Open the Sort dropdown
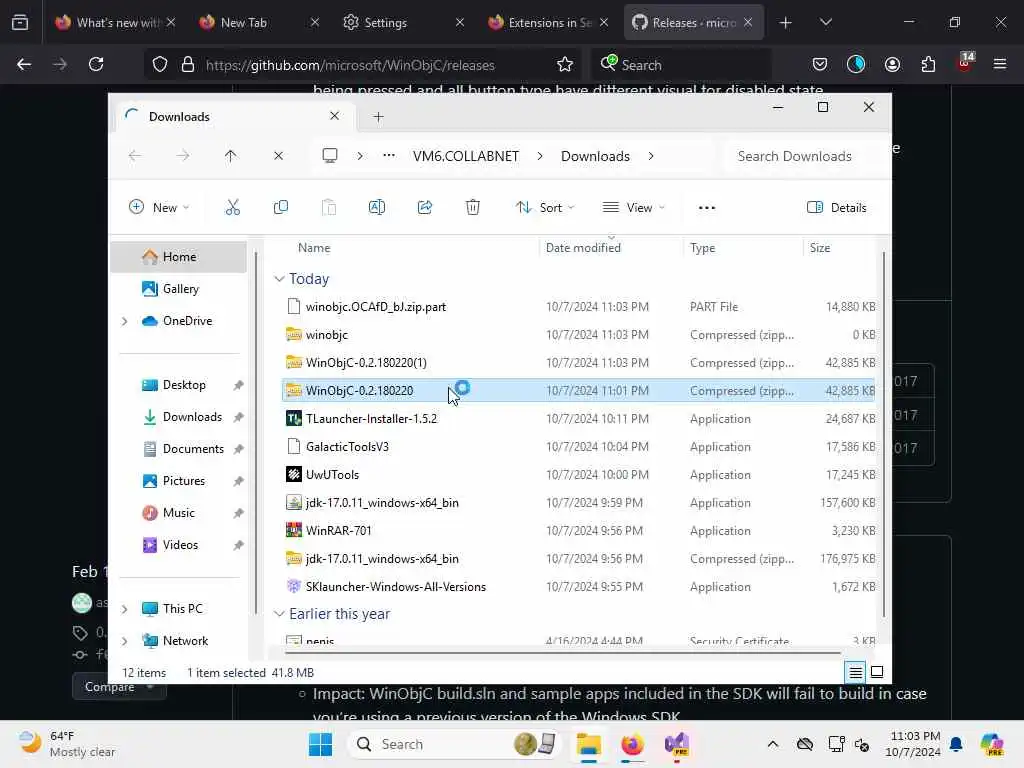This screenshot has height=768, width=1024. [545, 208]
